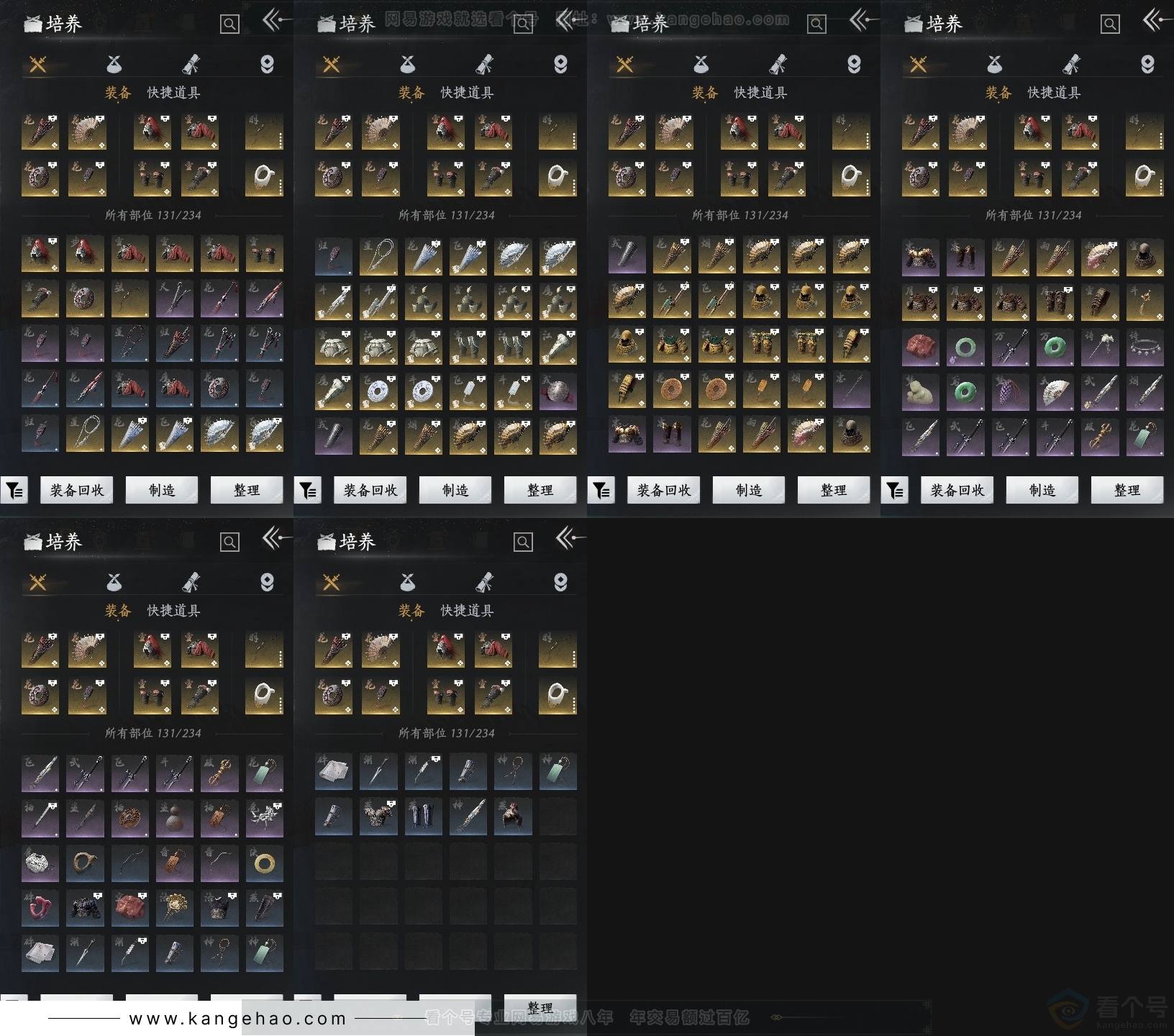Select equipped white jade ring in first panel

tap(263, 176)
